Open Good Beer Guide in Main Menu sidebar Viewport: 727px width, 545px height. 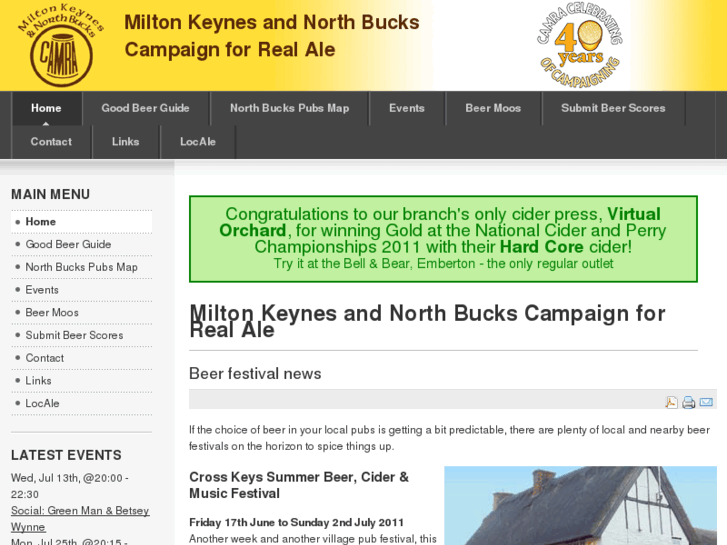pyautogui.click(x=82, y=244)
